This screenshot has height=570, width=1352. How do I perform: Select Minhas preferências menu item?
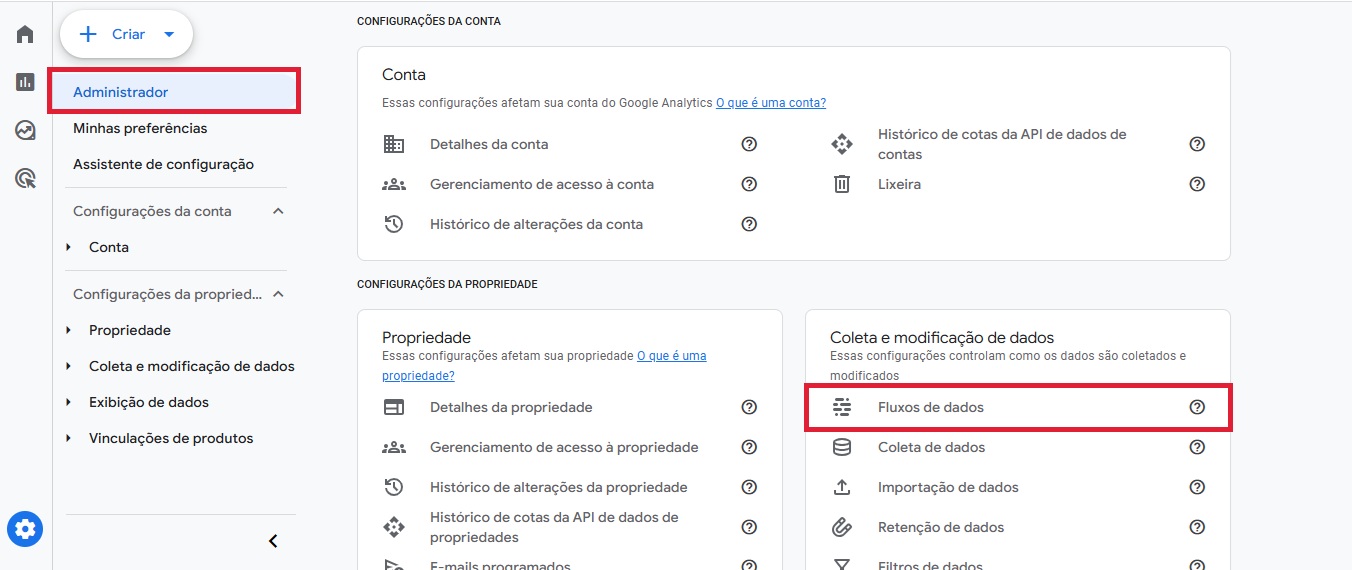140,128
